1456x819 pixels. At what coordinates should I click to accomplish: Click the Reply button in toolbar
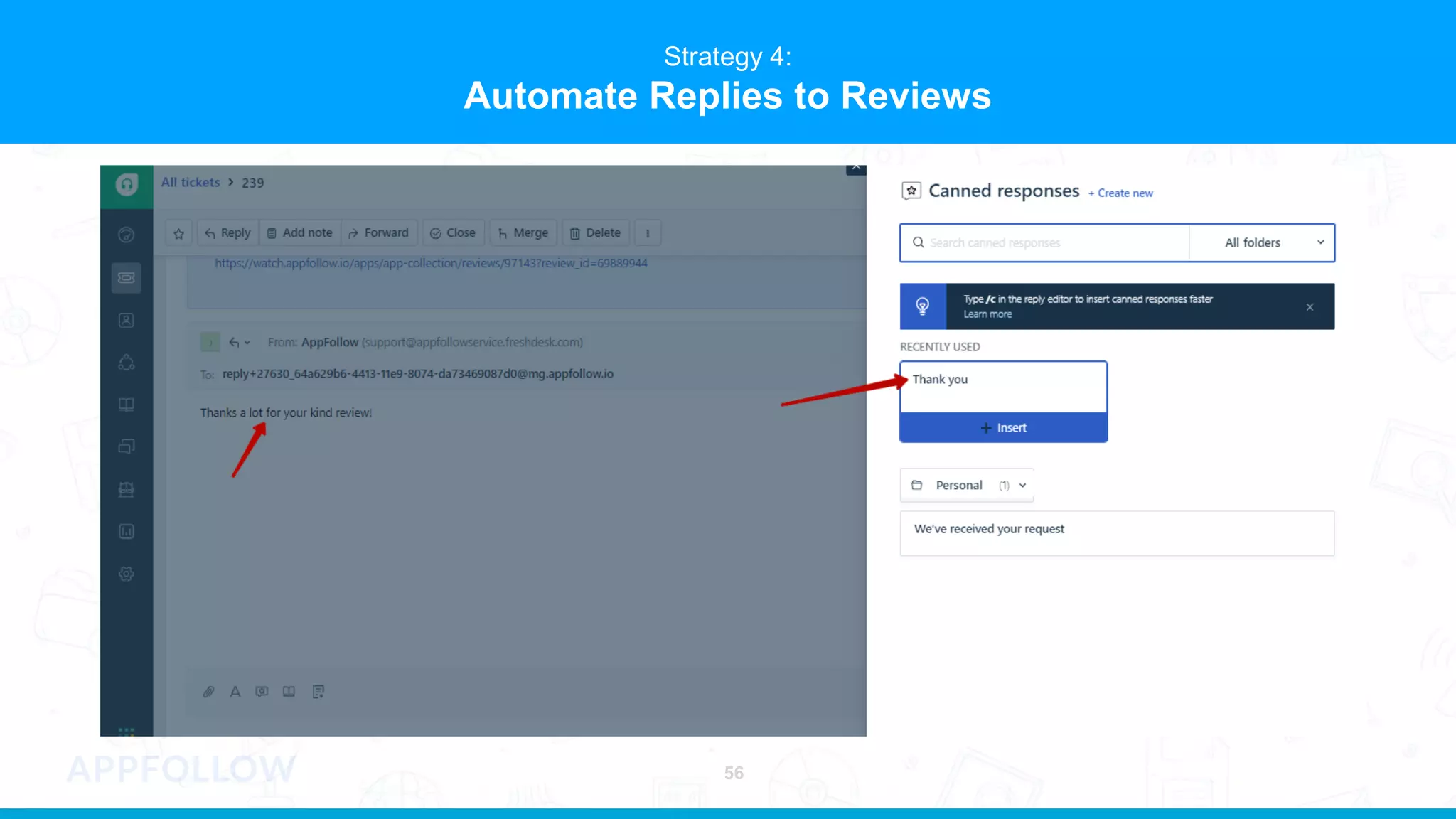227,233
